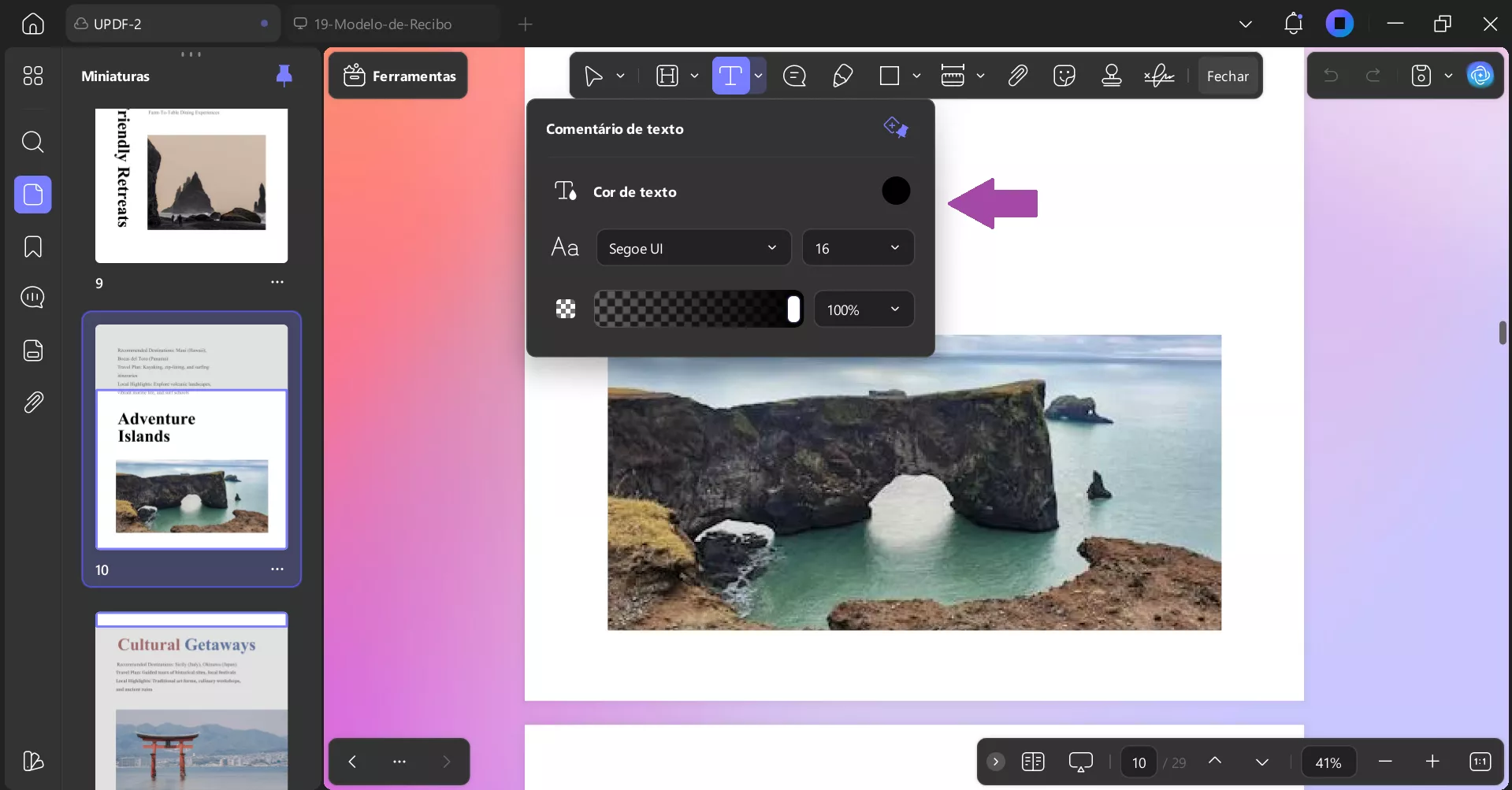Open the UPDF AI assistant icon
The image size is (1512, 790).
tap(1480, 76)
